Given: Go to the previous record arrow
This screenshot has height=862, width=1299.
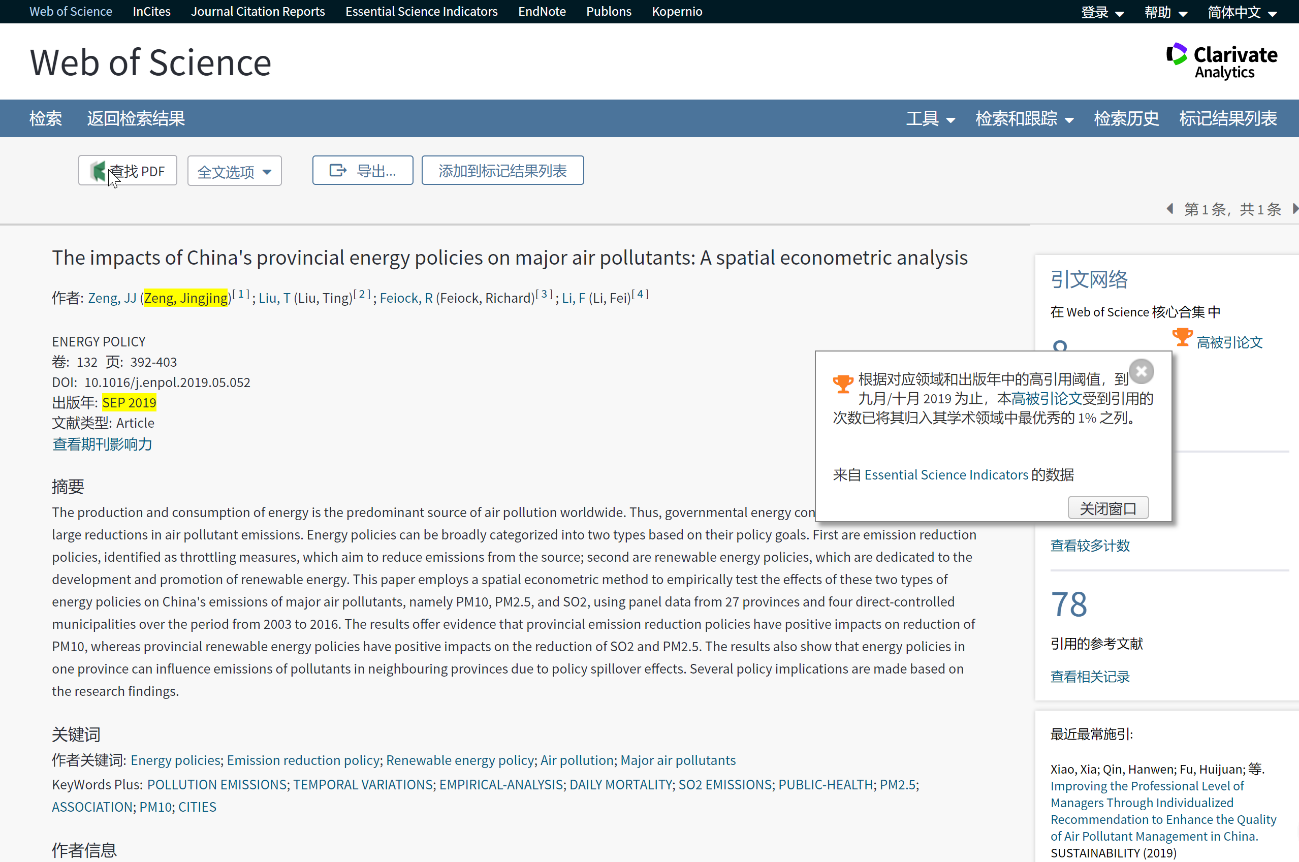Looking at the screenshot, I should 1170,209.
